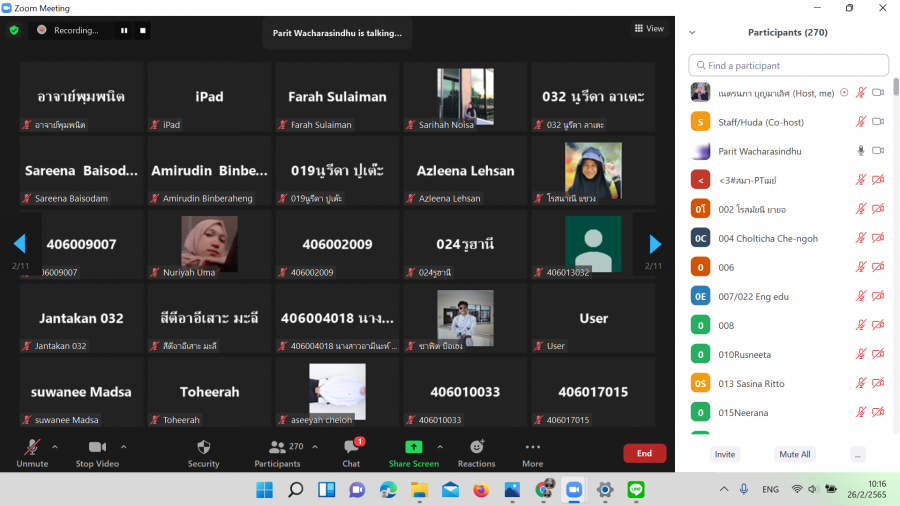Open the View layout menu

[x=649, y=29]
